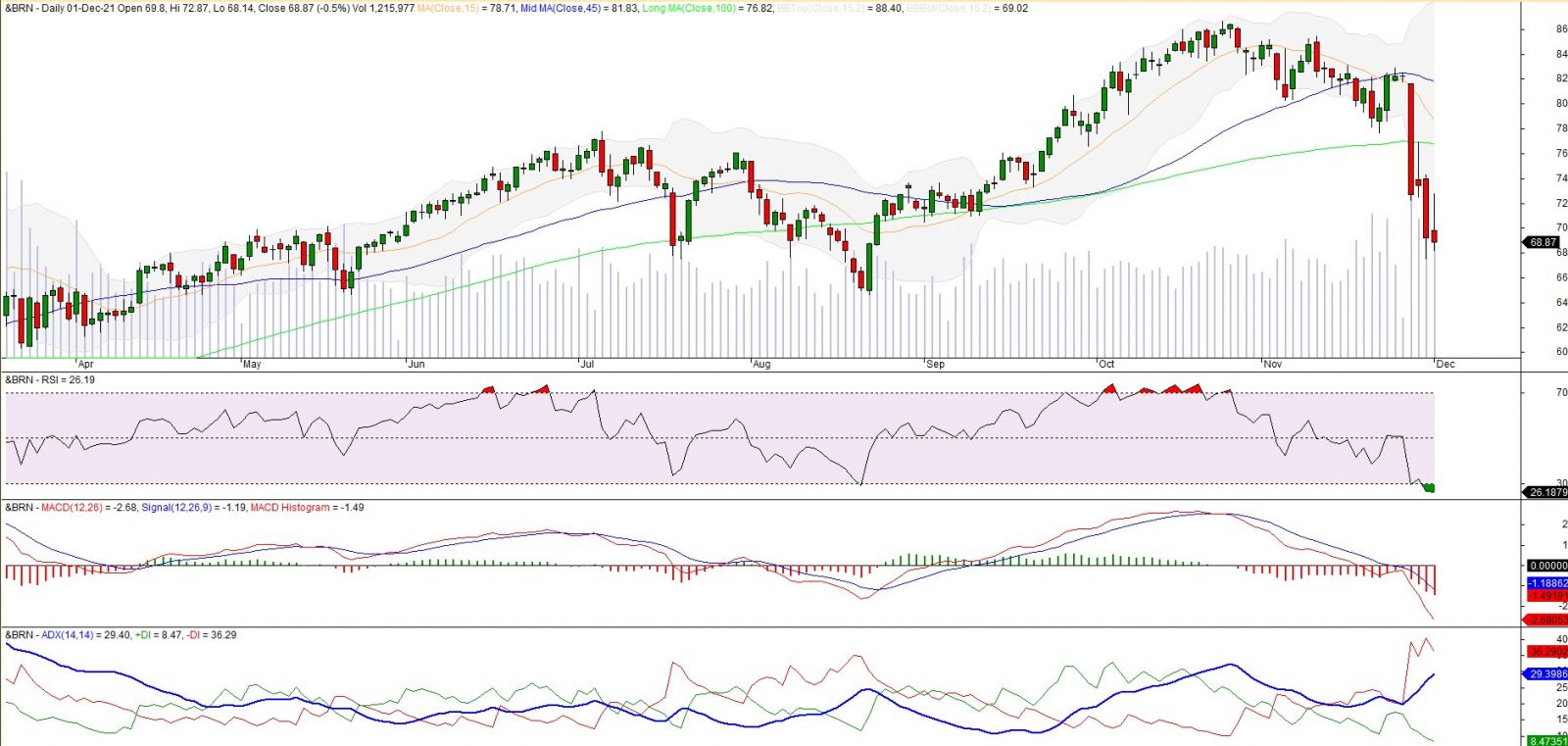
Task: Click the 0.00000 zero-line tag in MACD pane
Action: point(1546,566)
